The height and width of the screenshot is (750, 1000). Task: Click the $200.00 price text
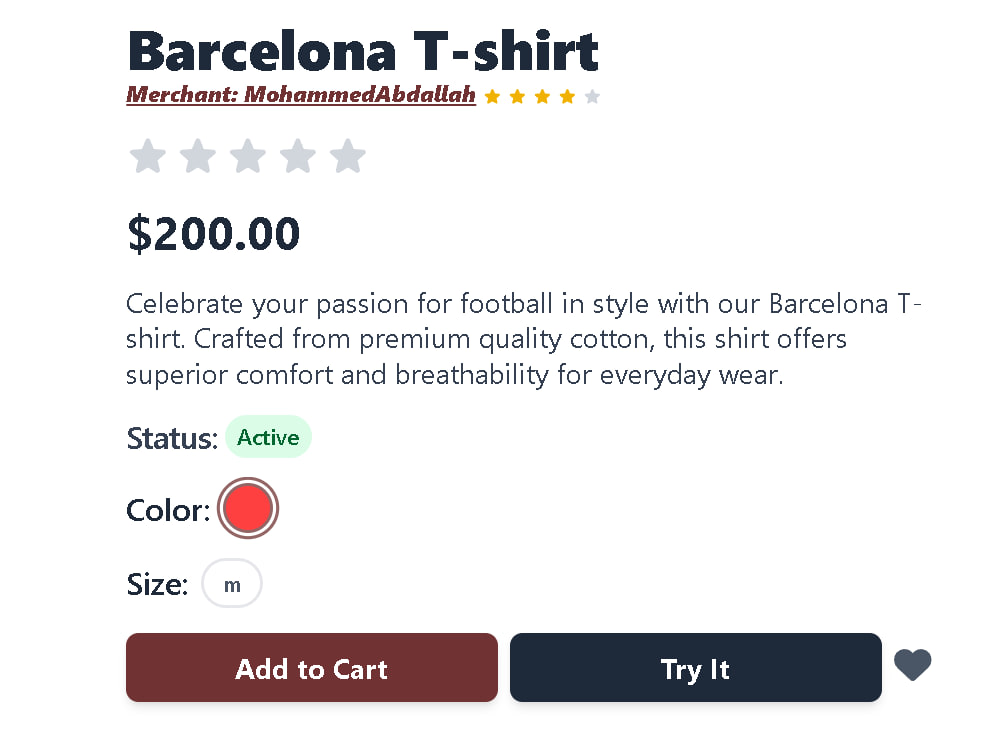(214, 233)
